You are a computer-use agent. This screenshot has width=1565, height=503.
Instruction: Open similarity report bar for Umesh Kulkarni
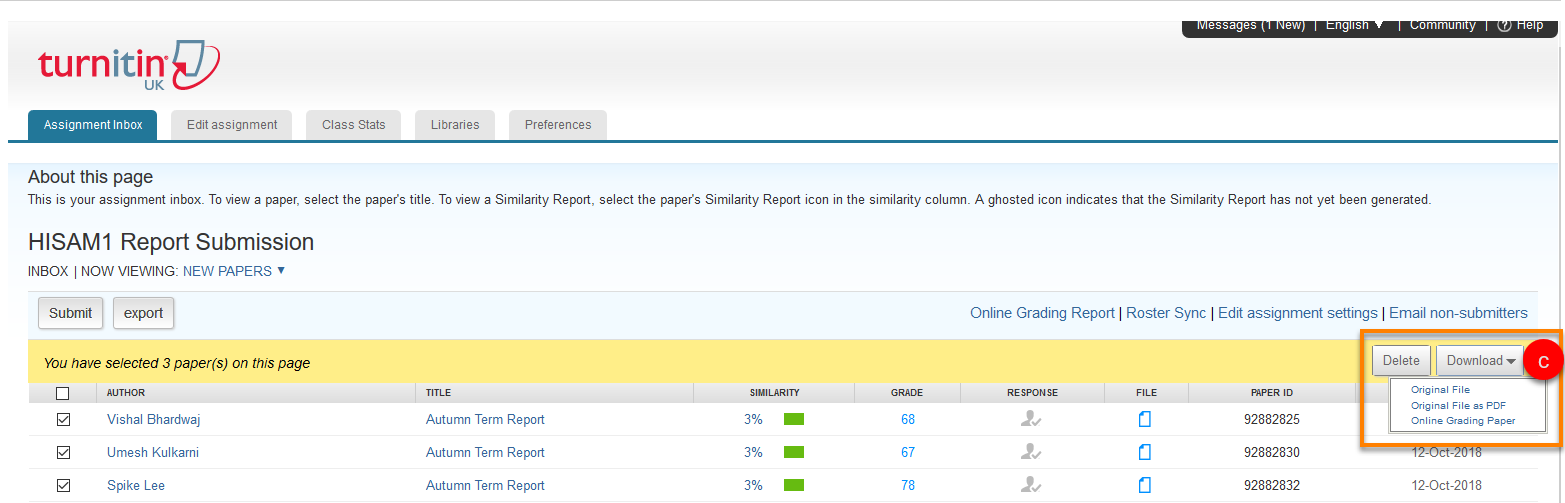pos(794,452)
